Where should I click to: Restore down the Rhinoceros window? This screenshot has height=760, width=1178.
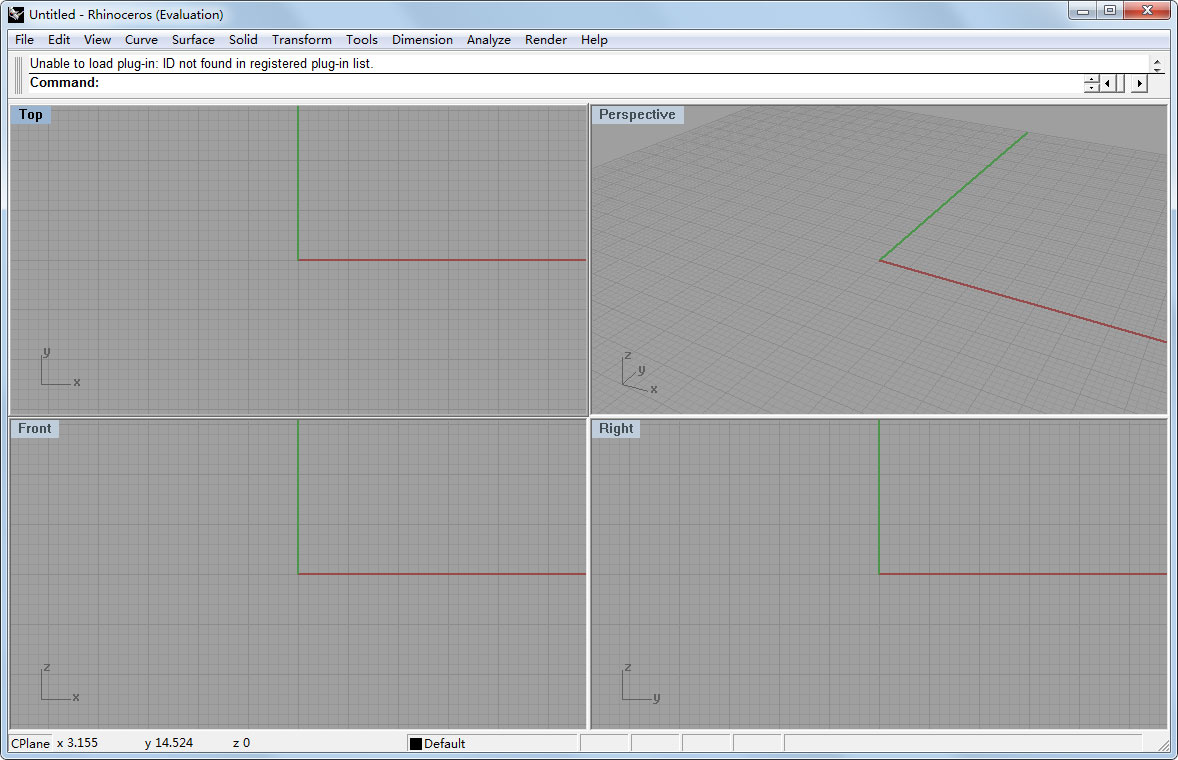coord(1110,11)
